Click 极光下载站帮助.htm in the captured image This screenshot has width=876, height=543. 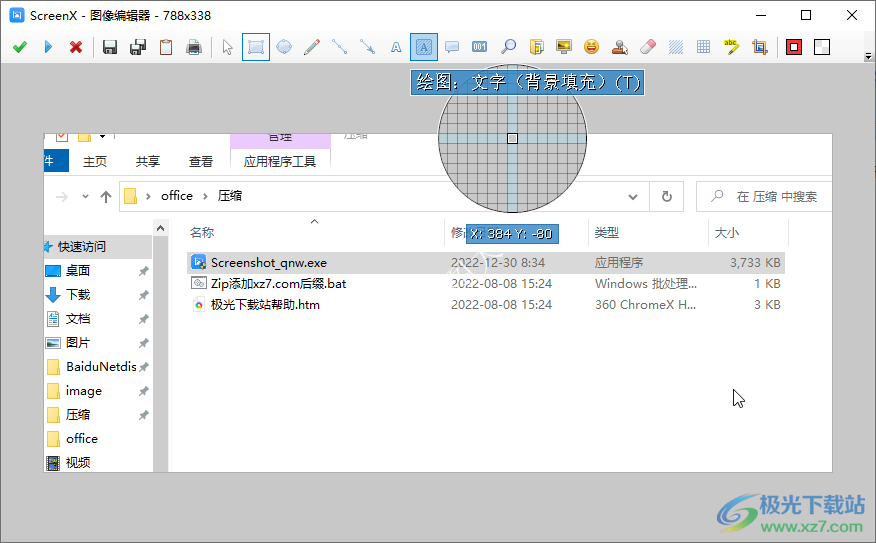[x=265, y=305]
